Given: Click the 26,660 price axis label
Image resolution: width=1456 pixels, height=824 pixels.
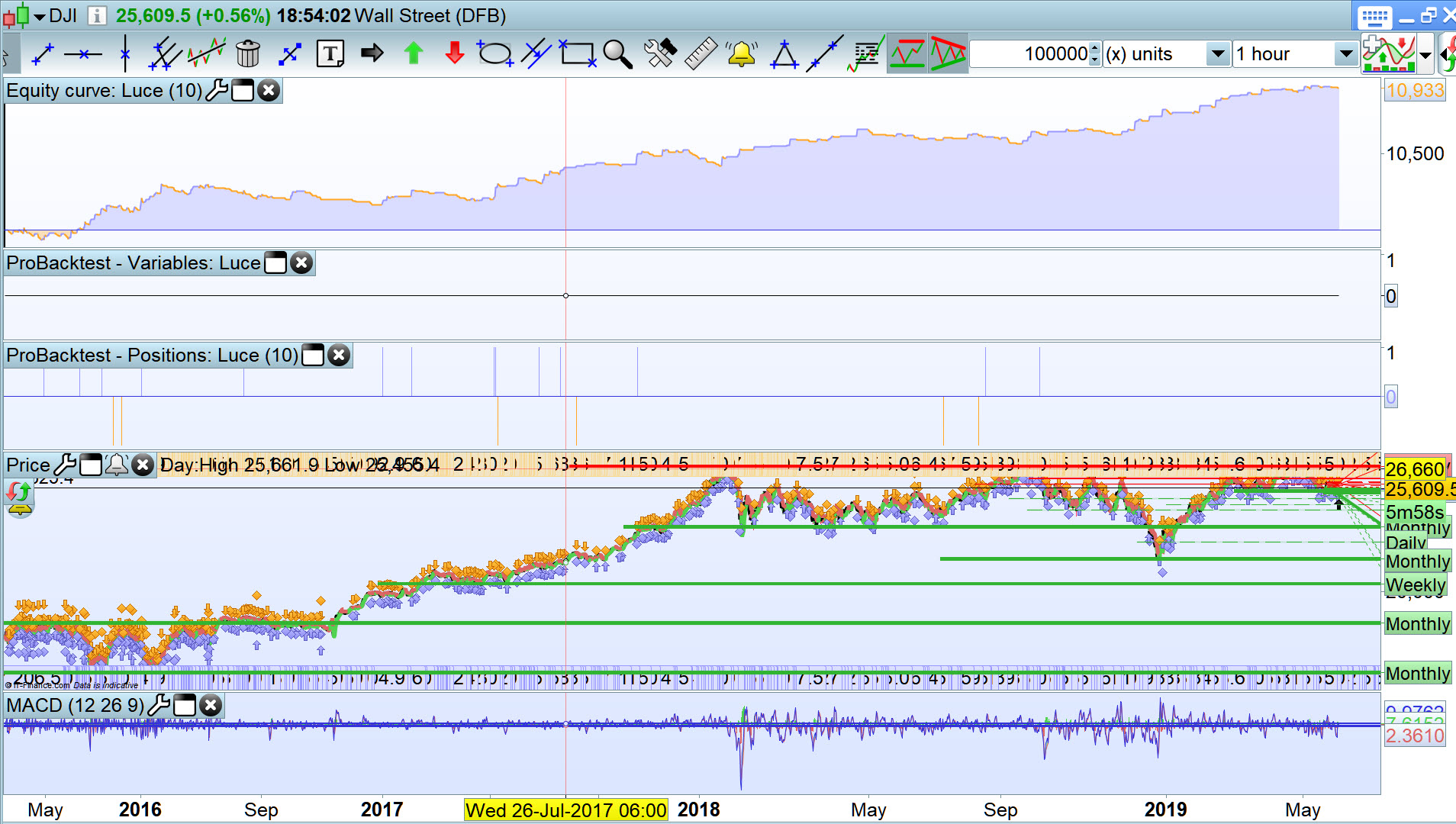Looking at the screenshot, I should pyautogui.click(x=1416, y=468).
